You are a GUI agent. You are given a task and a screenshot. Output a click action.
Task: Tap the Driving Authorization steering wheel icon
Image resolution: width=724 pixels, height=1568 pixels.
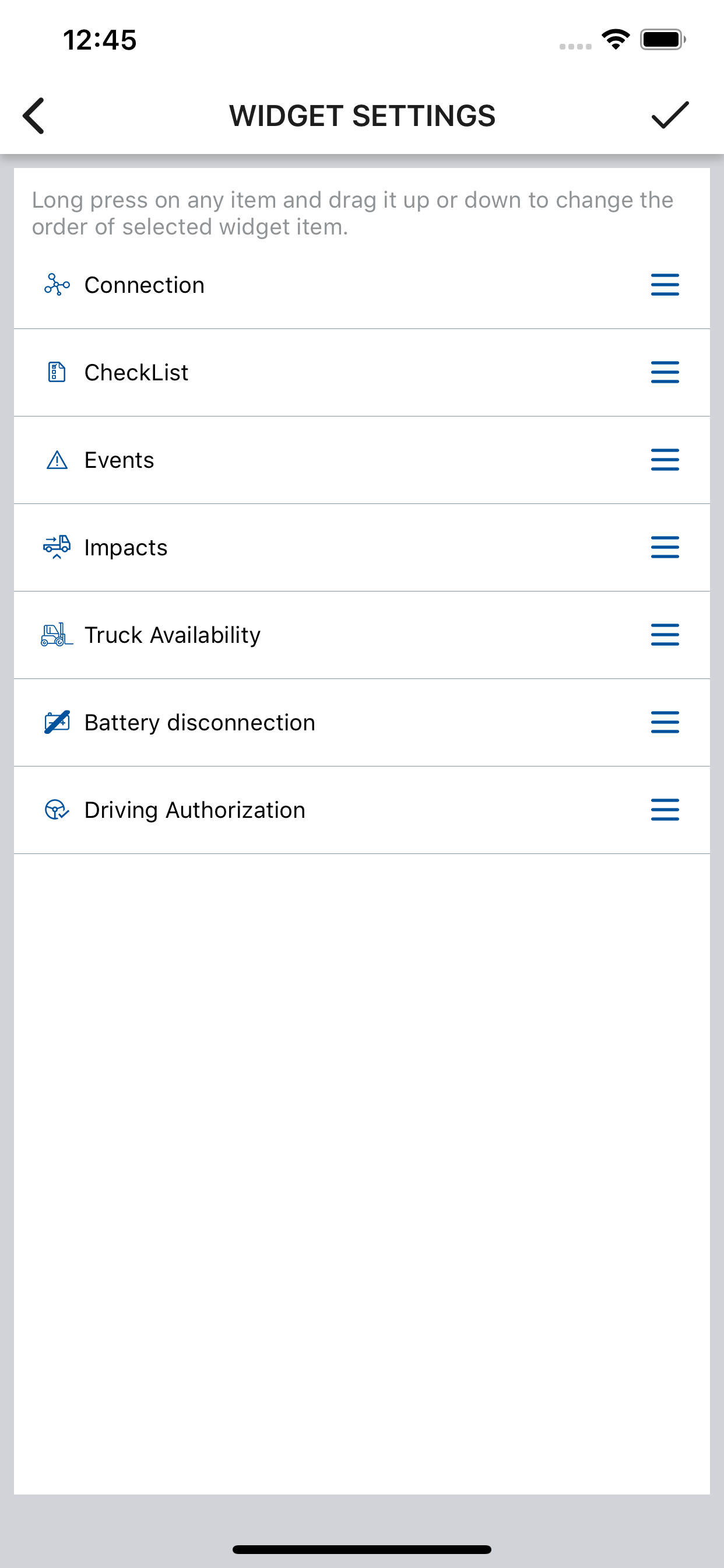[x=57, y=810]
